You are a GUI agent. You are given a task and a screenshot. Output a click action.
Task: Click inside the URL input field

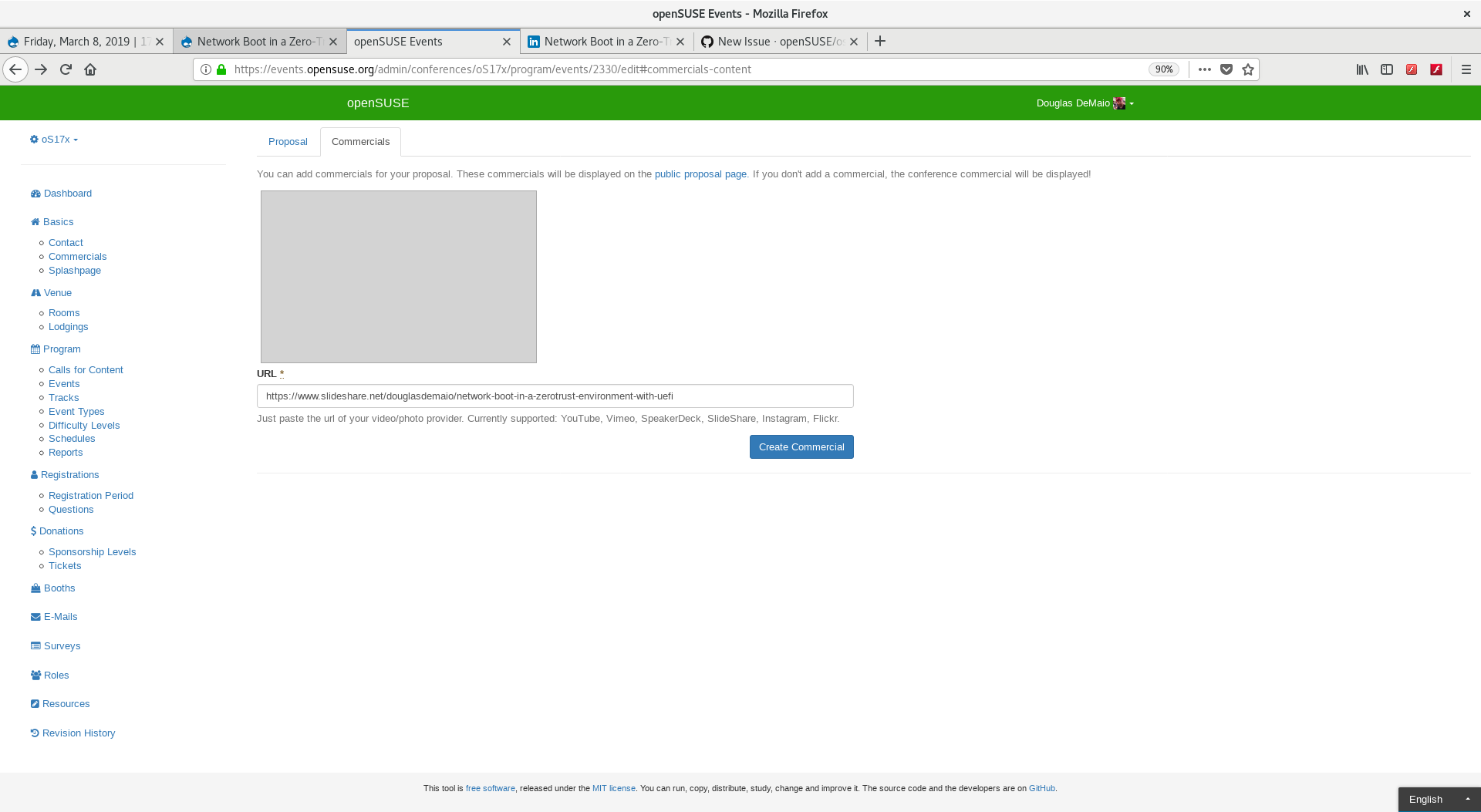pyautogui.click(x=555, y=396)
